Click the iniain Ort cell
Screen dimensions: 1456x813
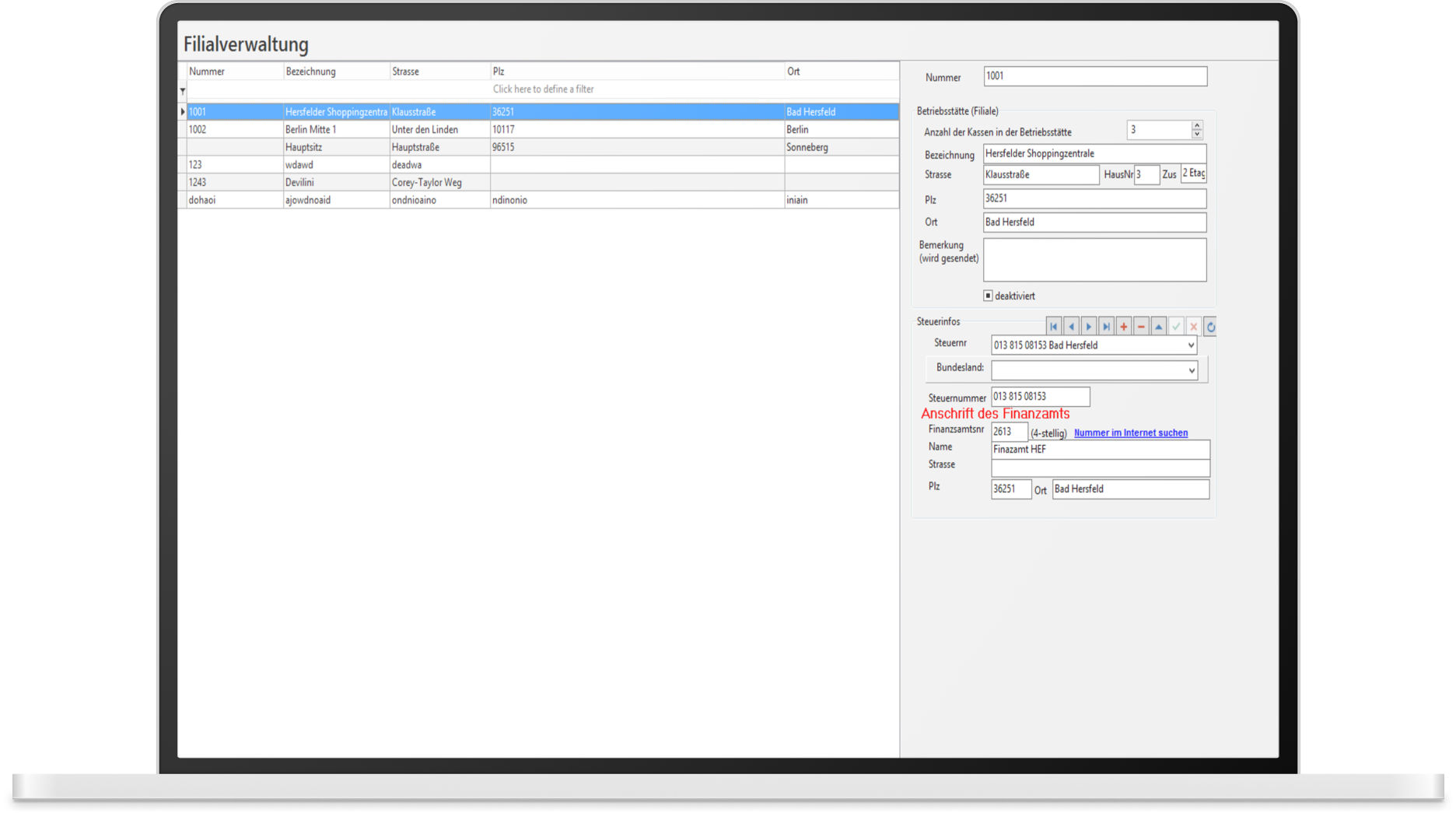coord(842,200)
